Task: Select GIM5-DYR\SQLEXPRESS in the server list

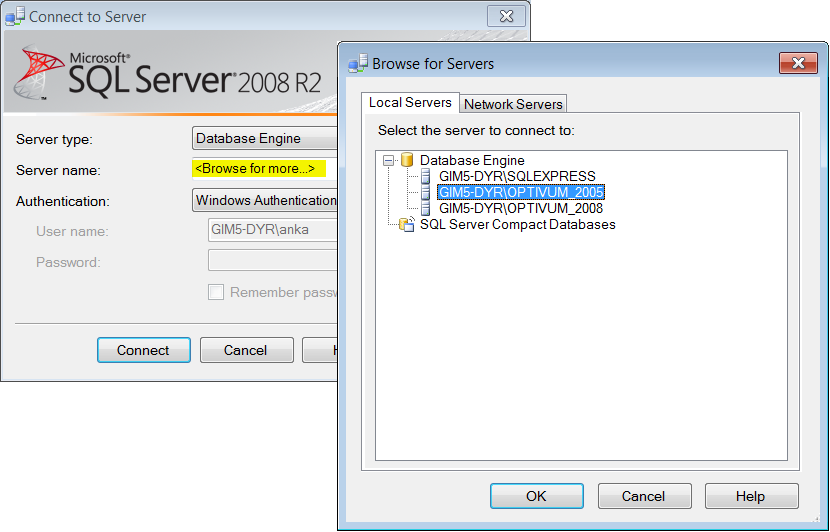Action: [x=517, y=176]
